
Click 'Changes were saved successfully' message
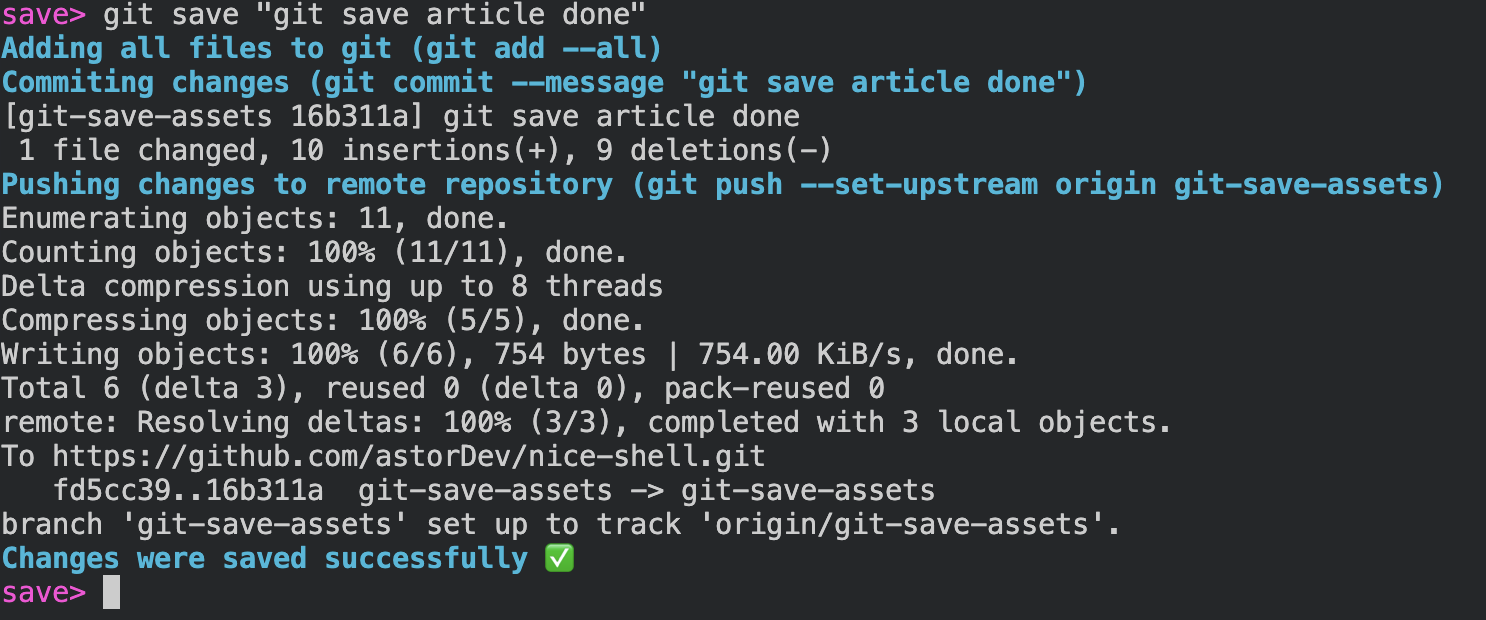coord(264,558)
